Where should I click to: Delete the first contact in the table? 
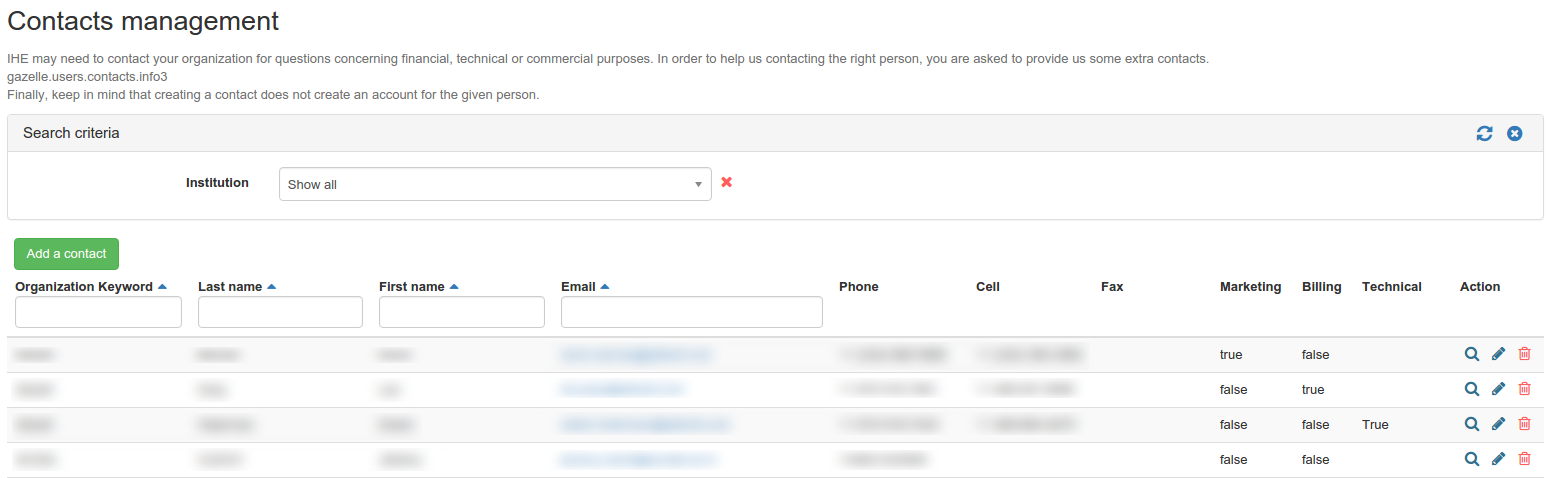tap(1524, 354)
